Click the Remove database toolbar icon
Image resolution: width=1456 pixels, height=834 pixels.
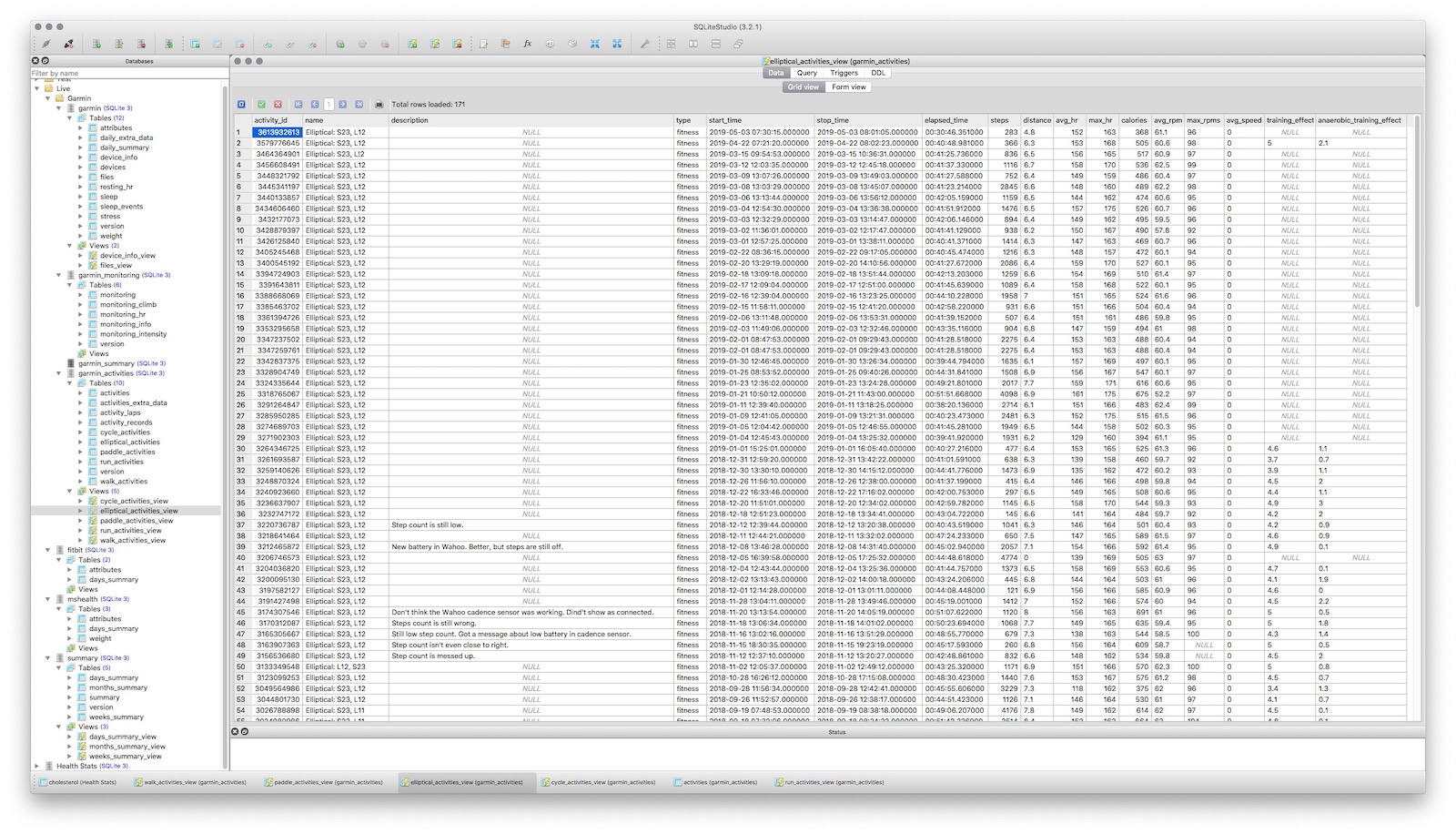[x=141, y=44]
